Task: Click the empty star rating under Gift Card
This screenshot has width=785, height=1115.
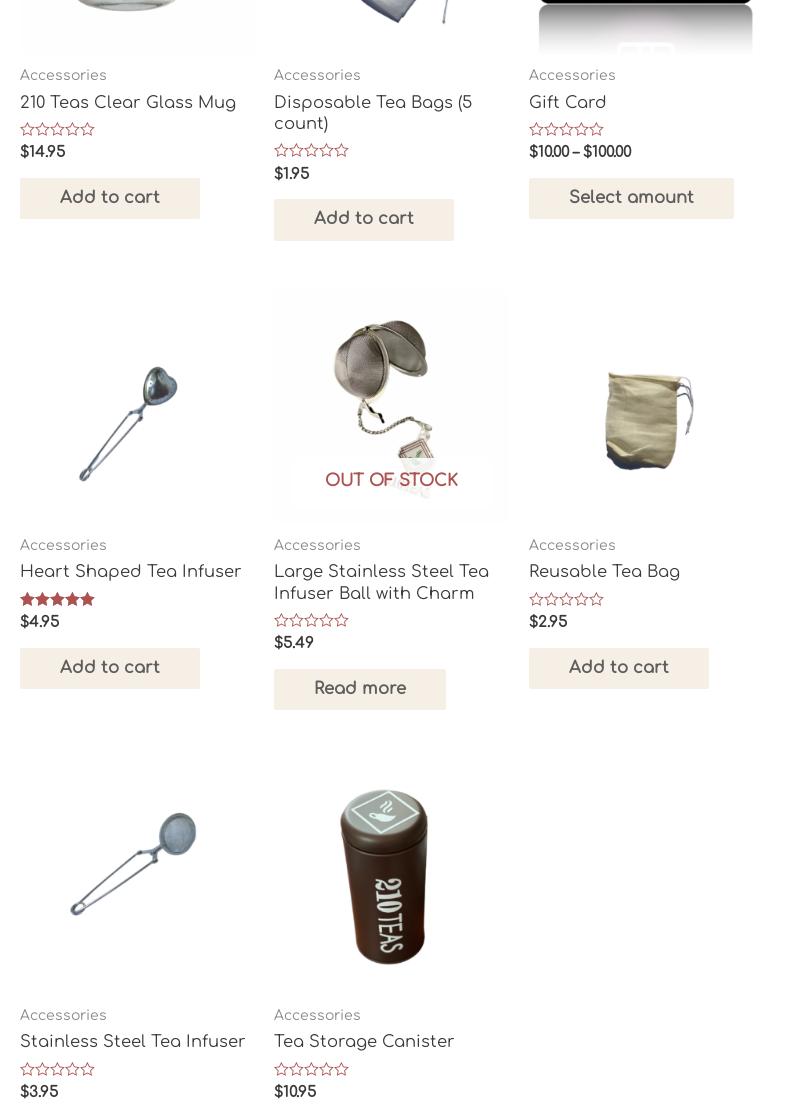Action: pyautogui.click(x=567, y=129)
